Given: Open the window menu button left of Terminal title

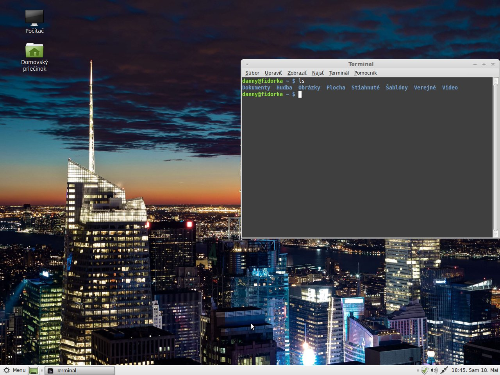Looking at the screenshot, I should point(247,64).
